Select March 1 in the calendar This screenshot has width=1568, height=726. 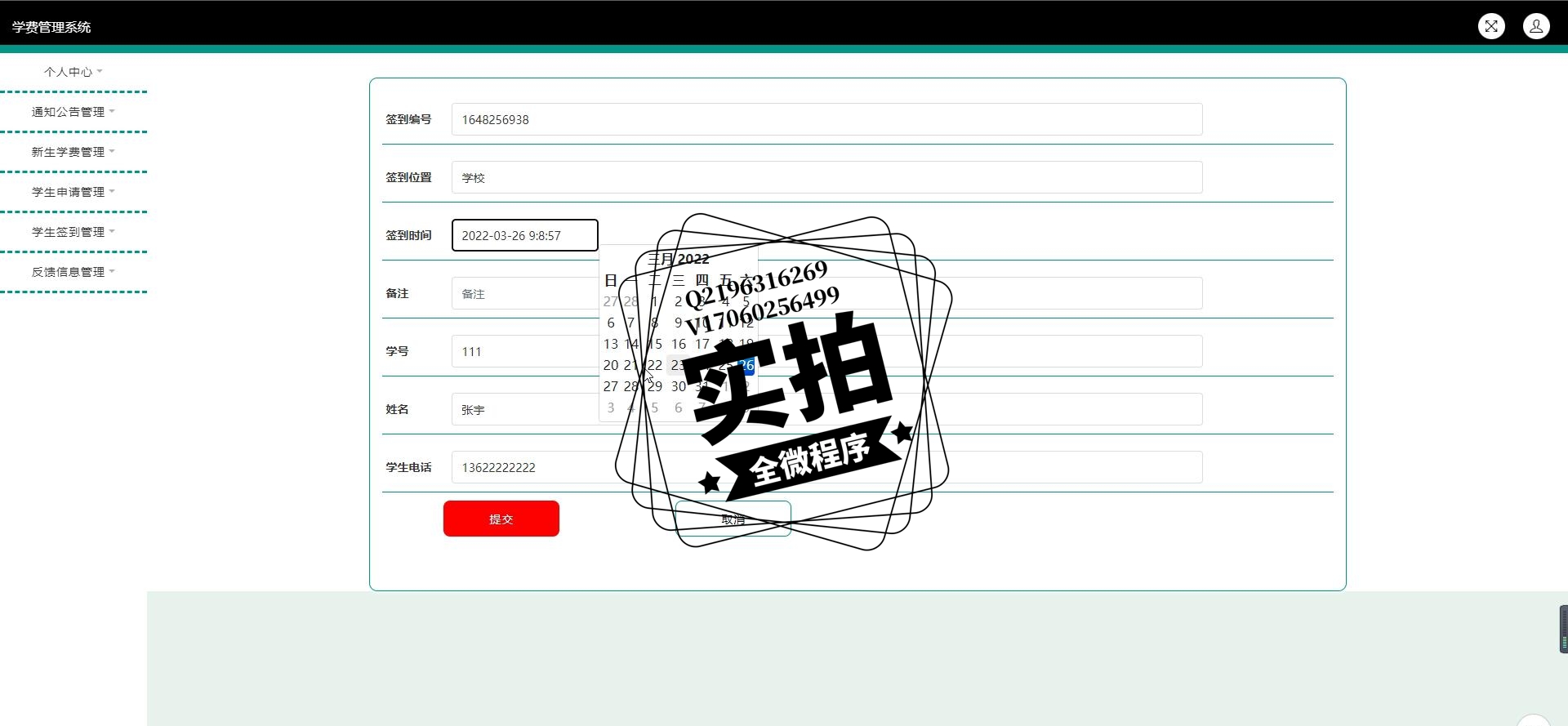(x=655, y=301)
